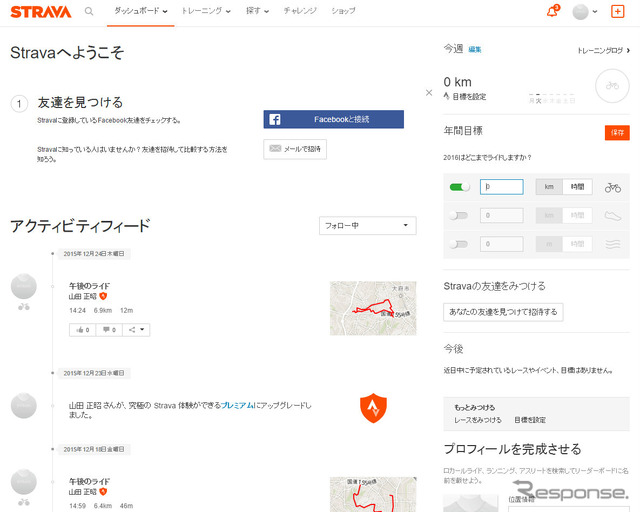Open the プレミアム link in feed
640x512 pixels.
237,405
